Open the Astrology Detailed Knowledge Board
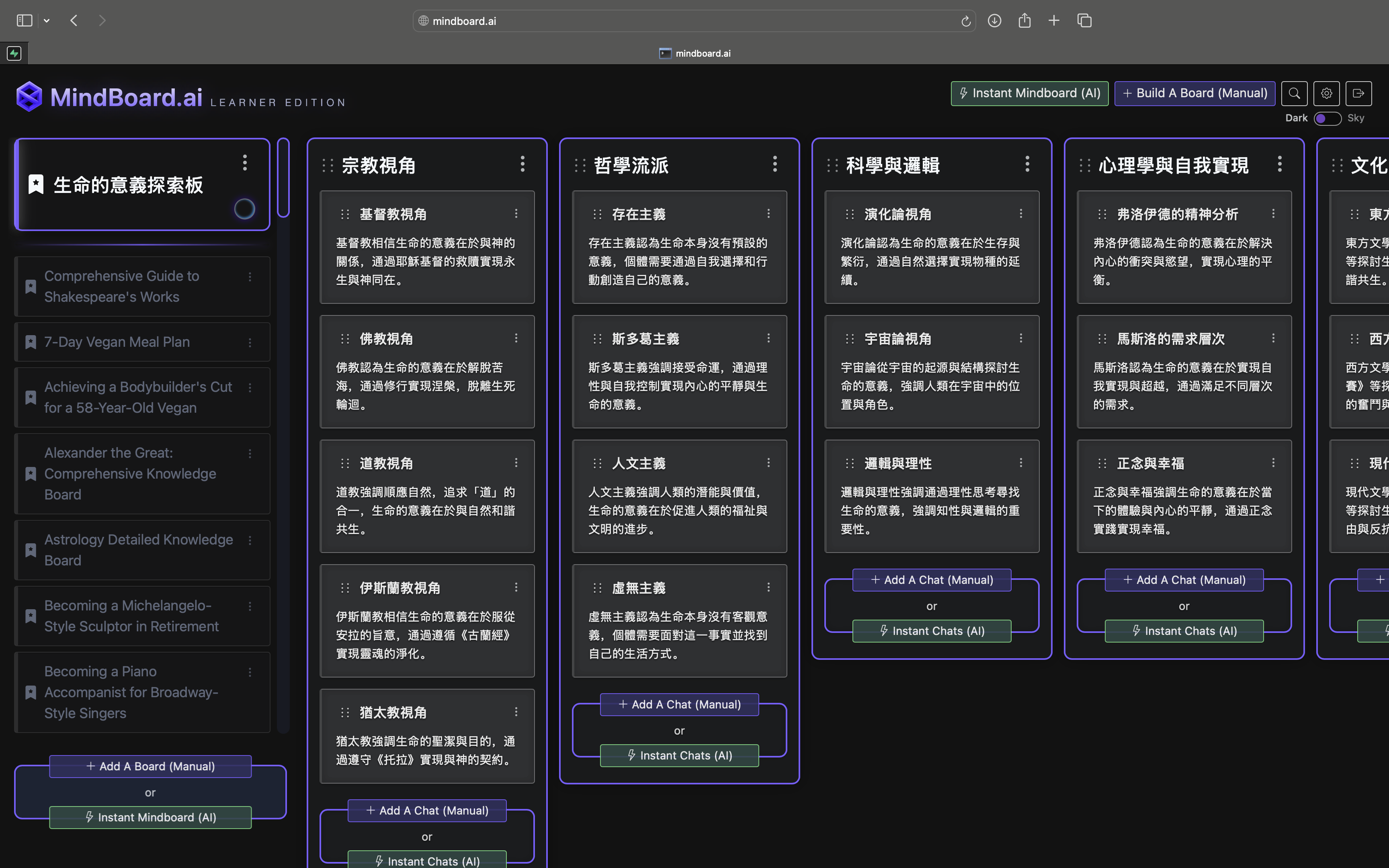Viewport: 1389px width, 868px height. [138, 549]
